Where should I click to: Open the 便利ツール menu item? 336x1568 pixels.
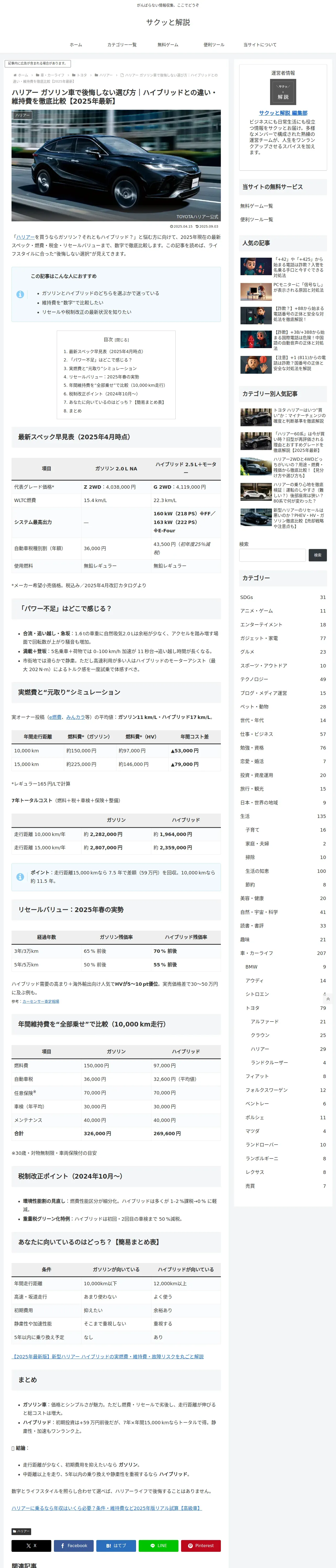pyautogui.click(x=214, y=45)
